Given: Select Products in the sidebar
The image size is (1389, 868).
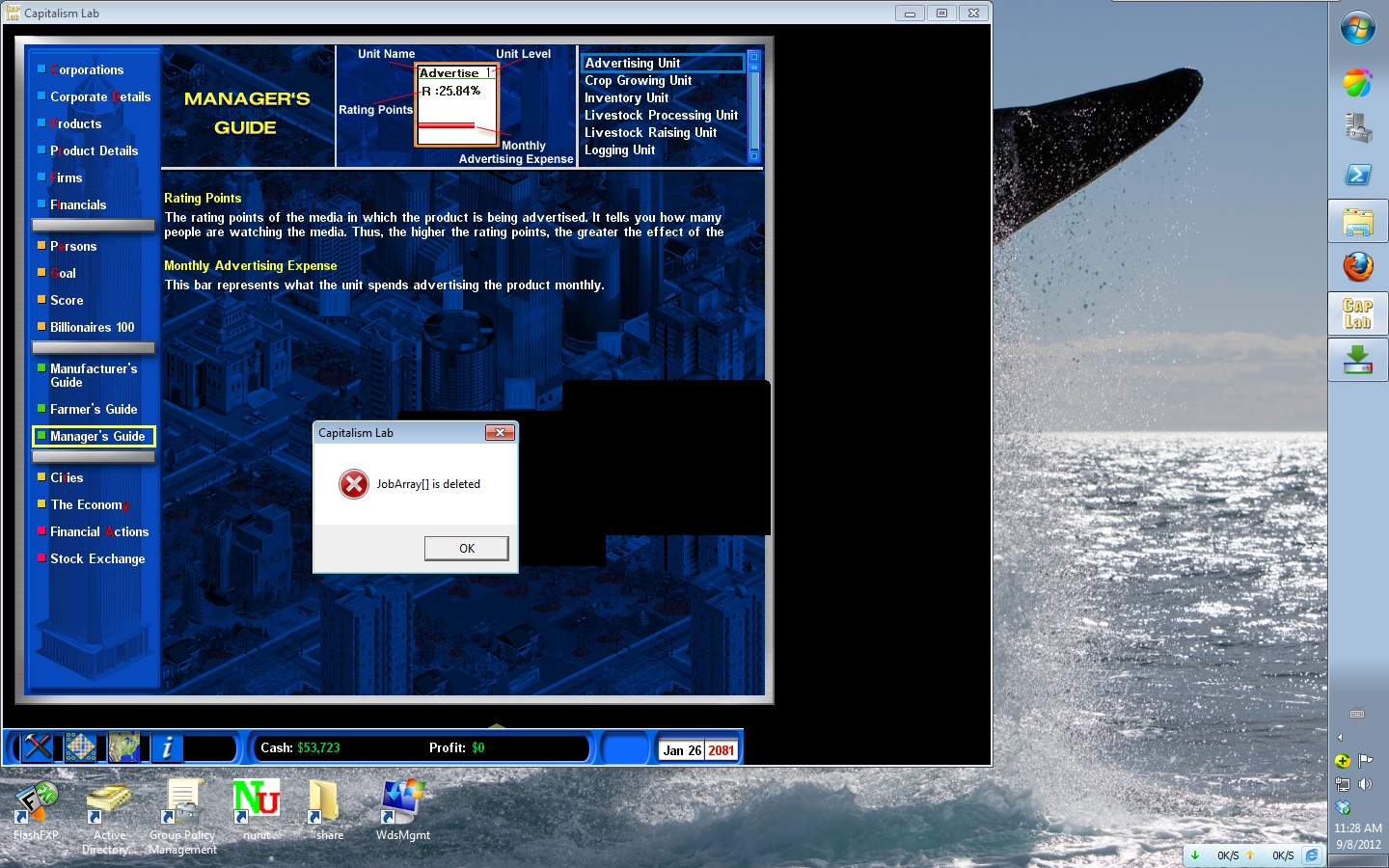Looking at the screenshot, I should [x=75, y=123].
